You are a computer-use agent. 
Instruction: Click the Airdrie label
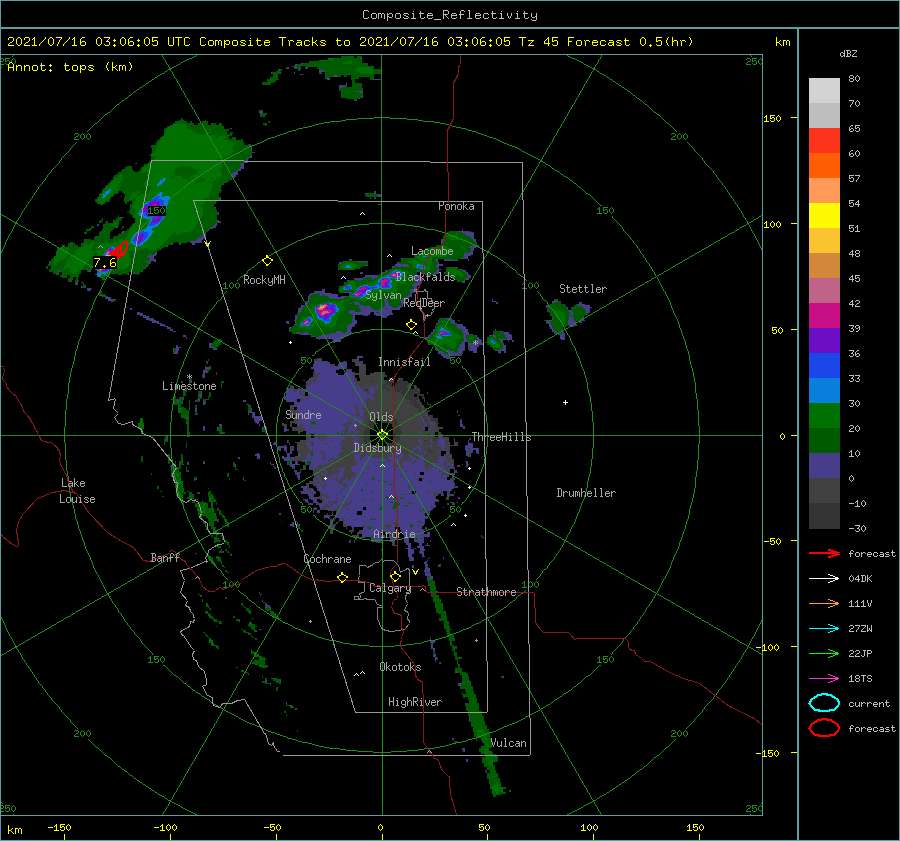394,534
